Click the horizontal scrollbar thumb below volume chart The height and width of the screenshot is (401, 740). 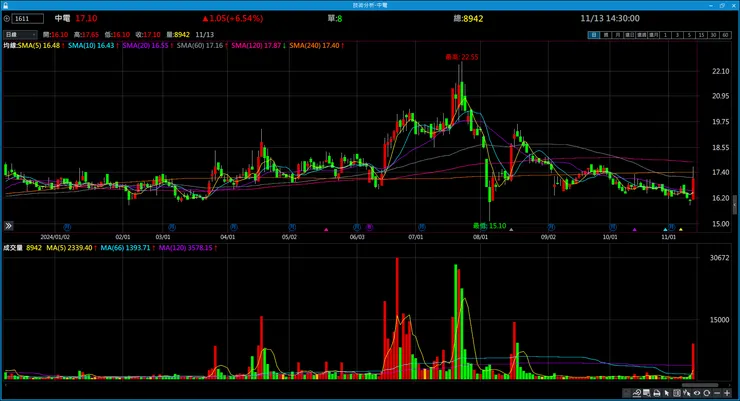click(700, 385)
